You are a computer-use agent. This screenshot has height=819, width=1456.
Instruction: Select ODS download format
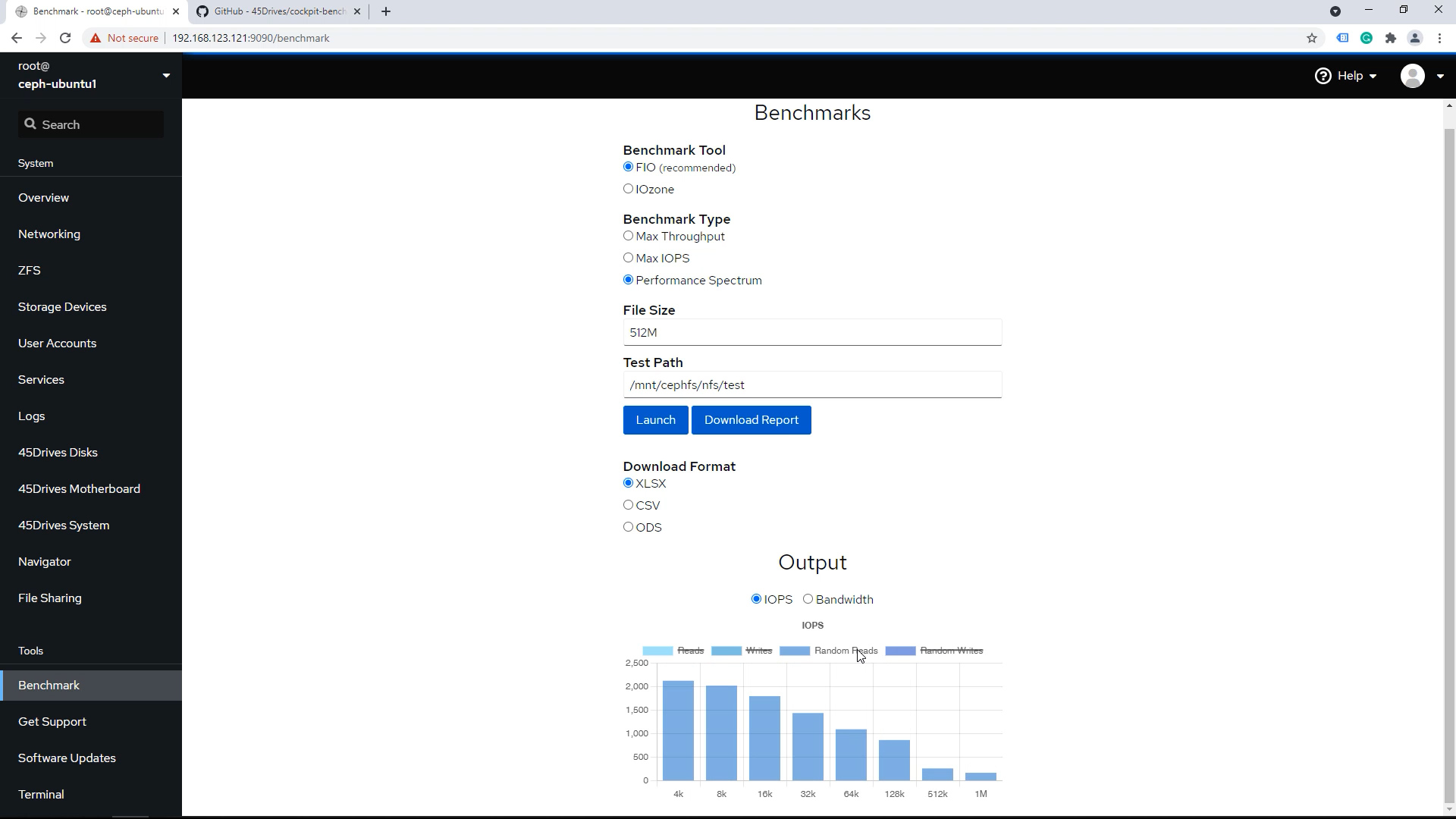(628, 527)
